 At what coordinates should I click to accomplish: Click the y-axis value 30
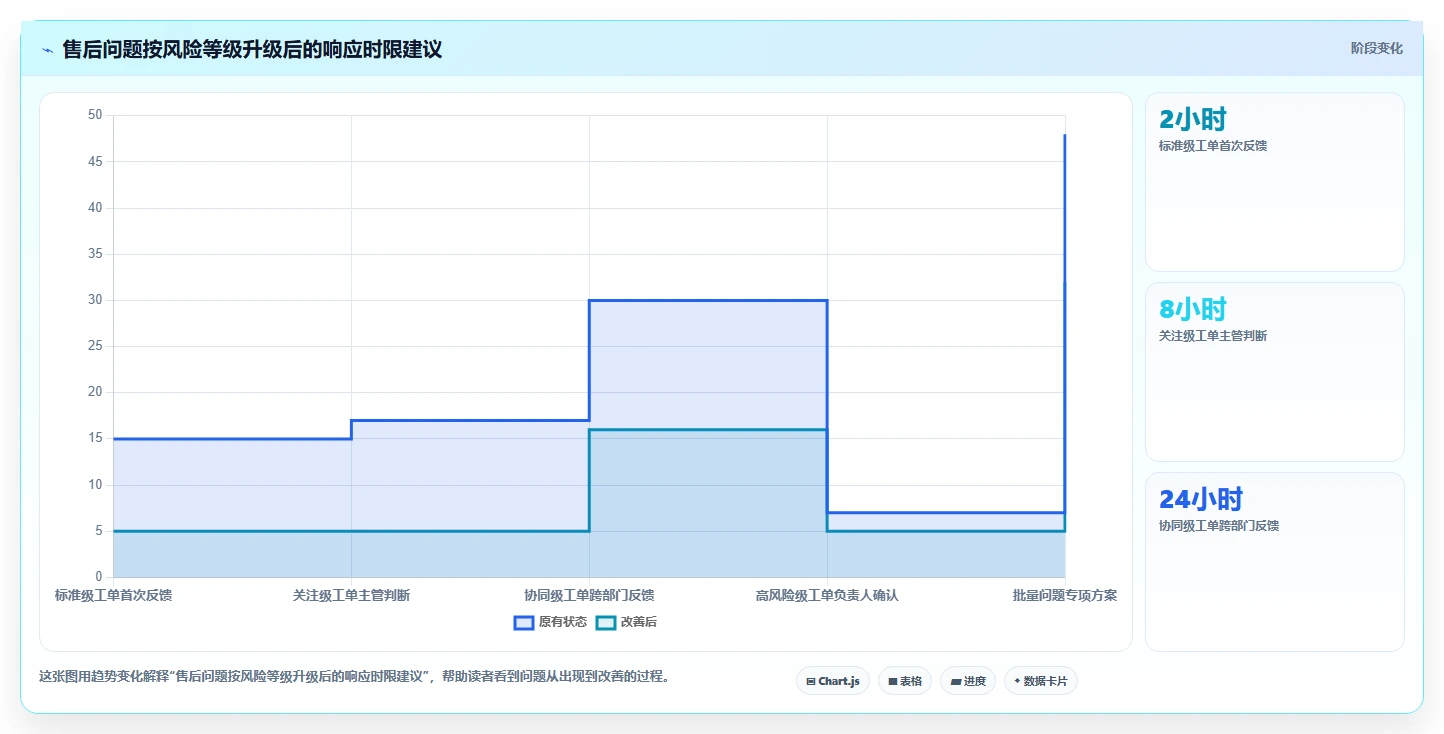pos(96,300)
